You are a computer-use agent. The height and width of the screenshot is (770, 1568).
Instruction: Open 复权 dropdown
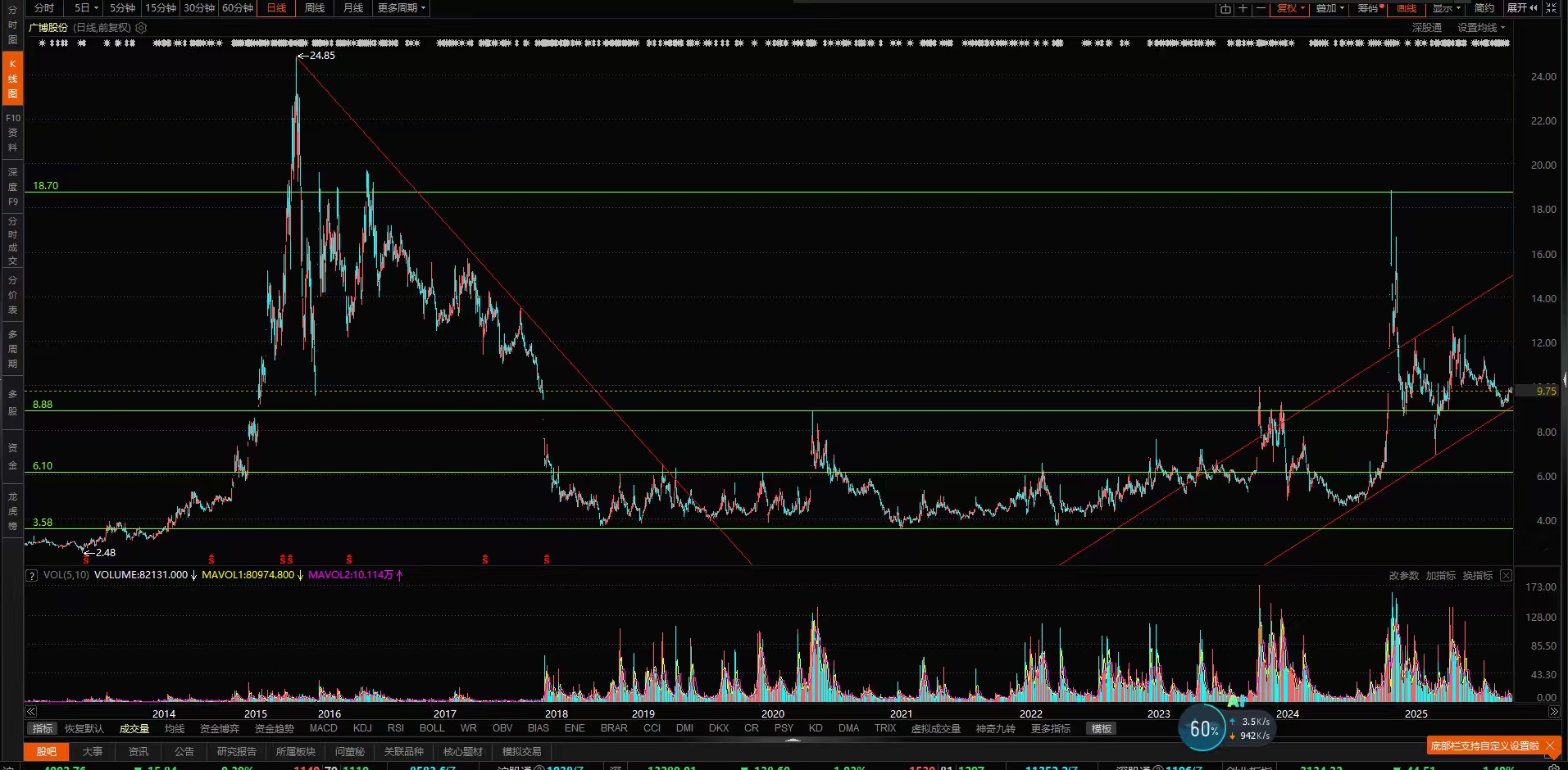coord(1291,8)
